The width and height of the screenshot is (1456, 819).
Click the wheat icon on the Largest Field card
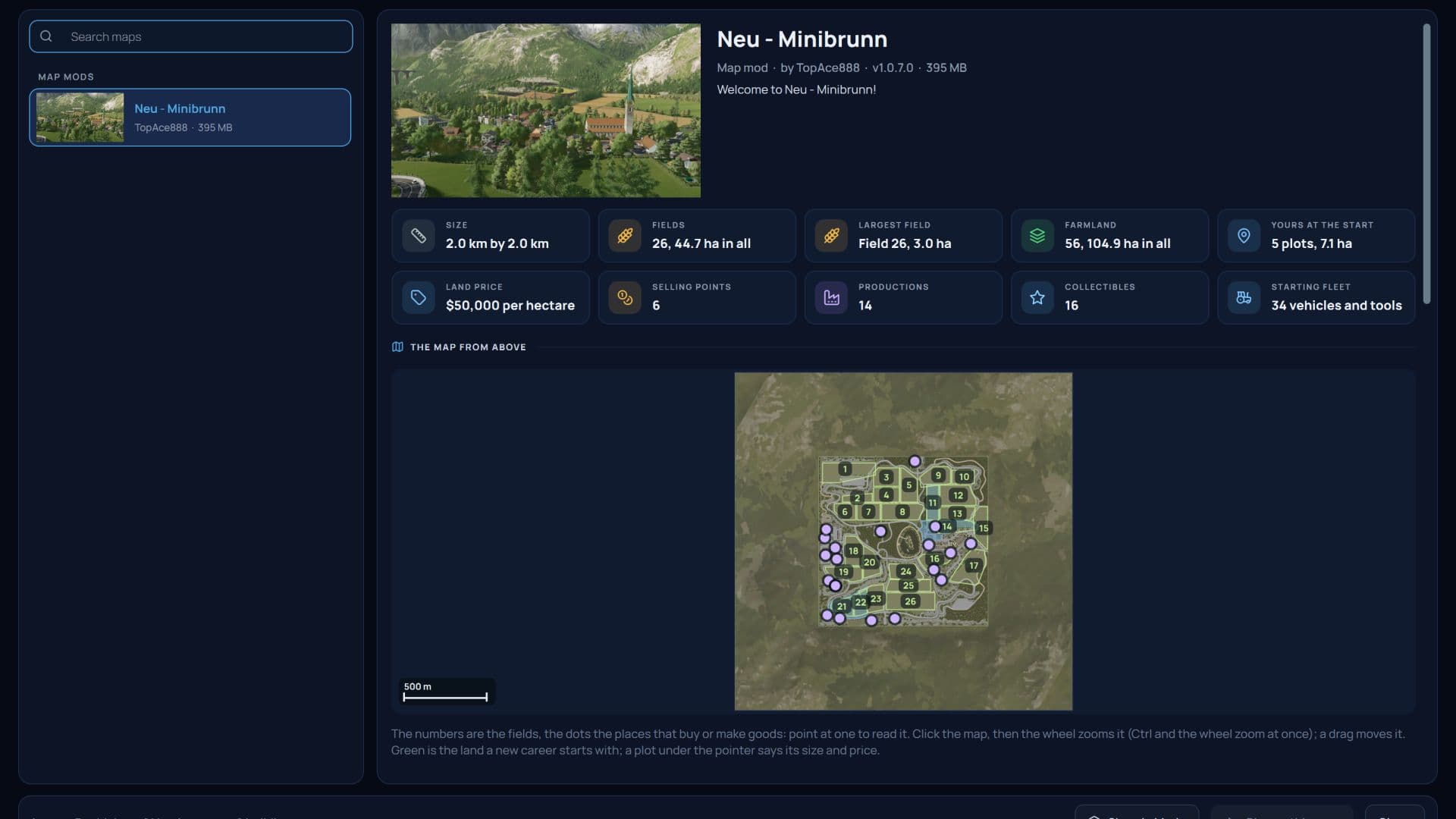click(x=831, y=236)
